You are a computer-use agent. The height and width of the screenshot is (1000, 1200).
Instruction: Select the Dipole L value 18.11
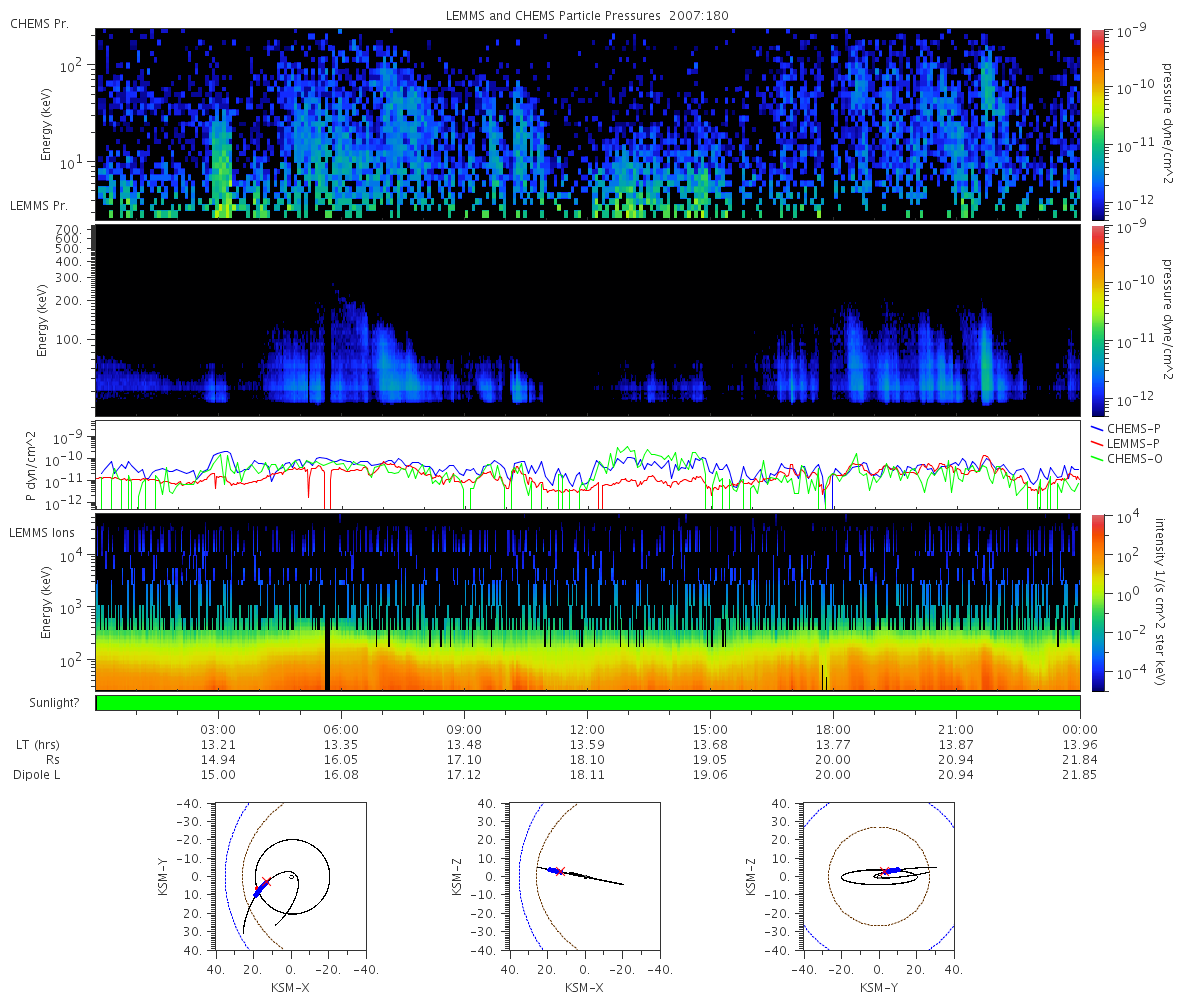pyautogui.click(x=587, y=775)
